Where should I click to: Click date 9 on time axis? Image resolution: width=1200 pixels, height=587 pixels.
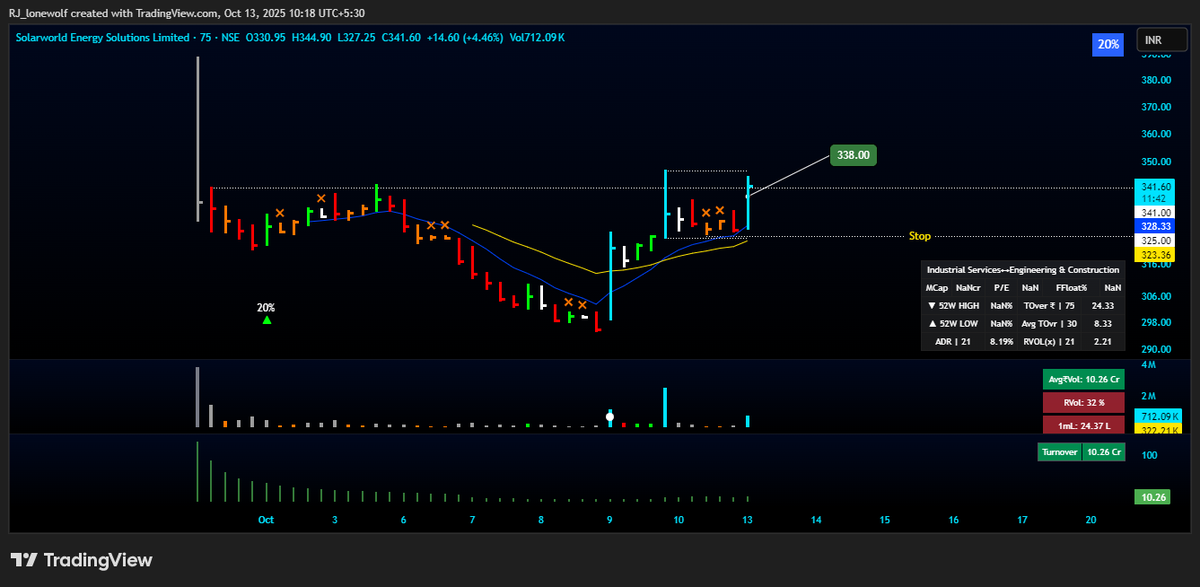609,520
